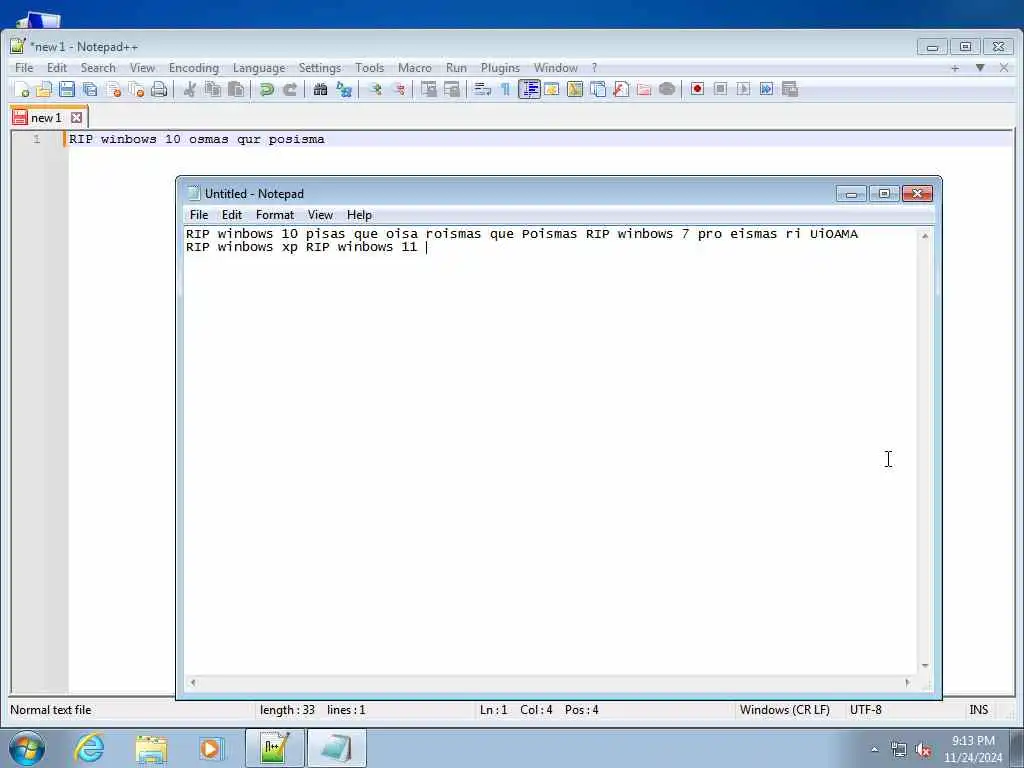1024x768 pixels.
Task: Click Print icon in Notepad++ toolbar
Action: click(x=159, y=89)
